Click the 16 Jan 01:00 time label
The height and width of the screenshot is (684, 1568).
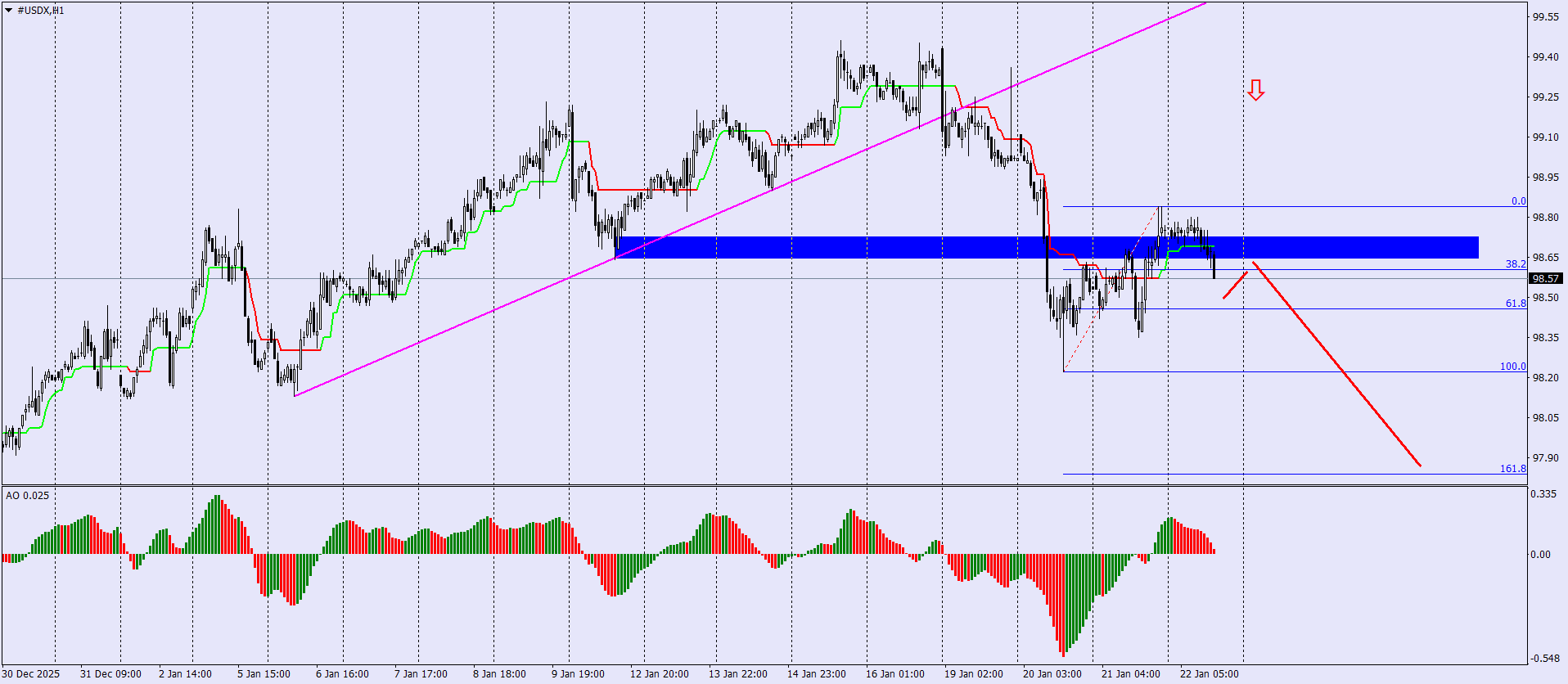tap(895, 674)
